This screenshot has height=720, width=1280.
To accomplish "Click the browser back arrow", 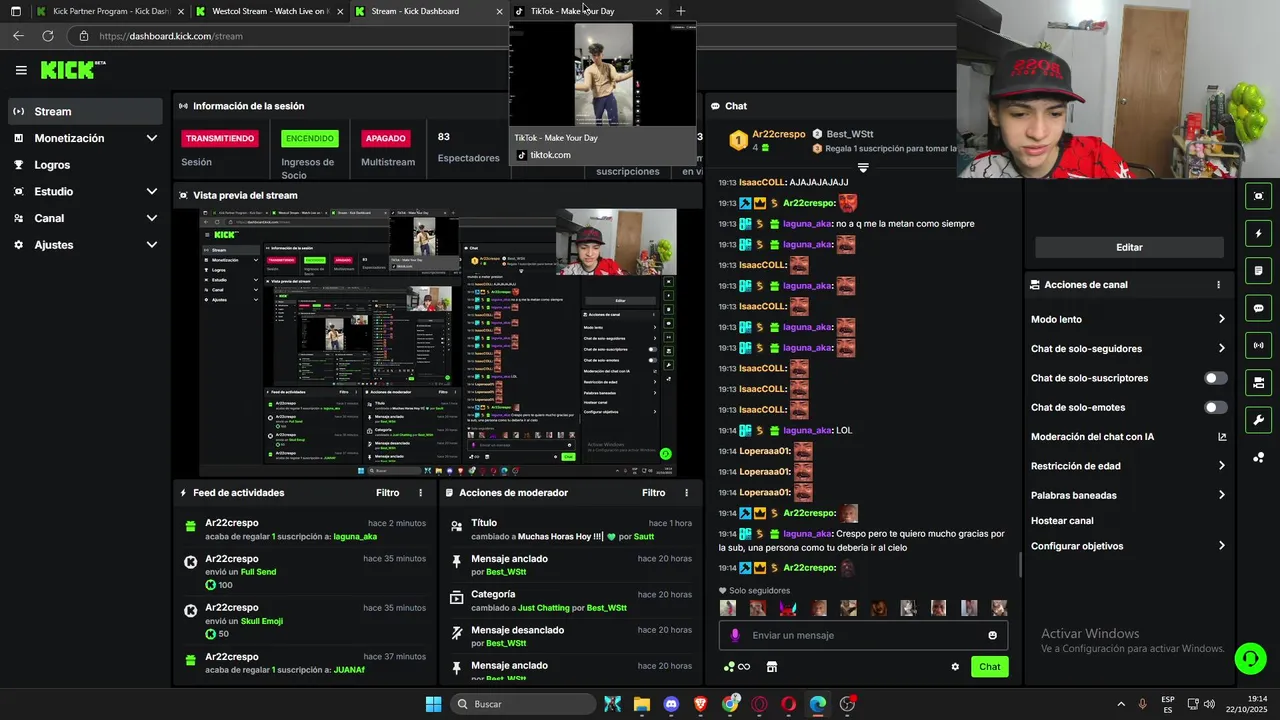I will [x=18, y=36].
